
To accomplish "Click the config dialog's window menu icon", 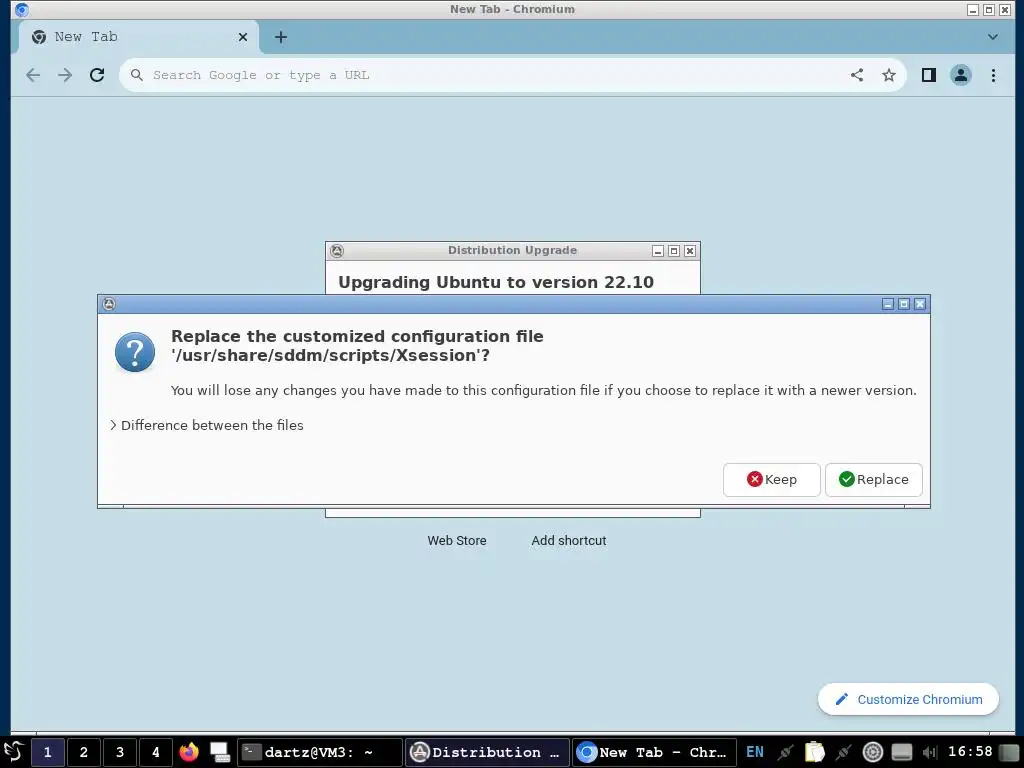I will (109, 304).
